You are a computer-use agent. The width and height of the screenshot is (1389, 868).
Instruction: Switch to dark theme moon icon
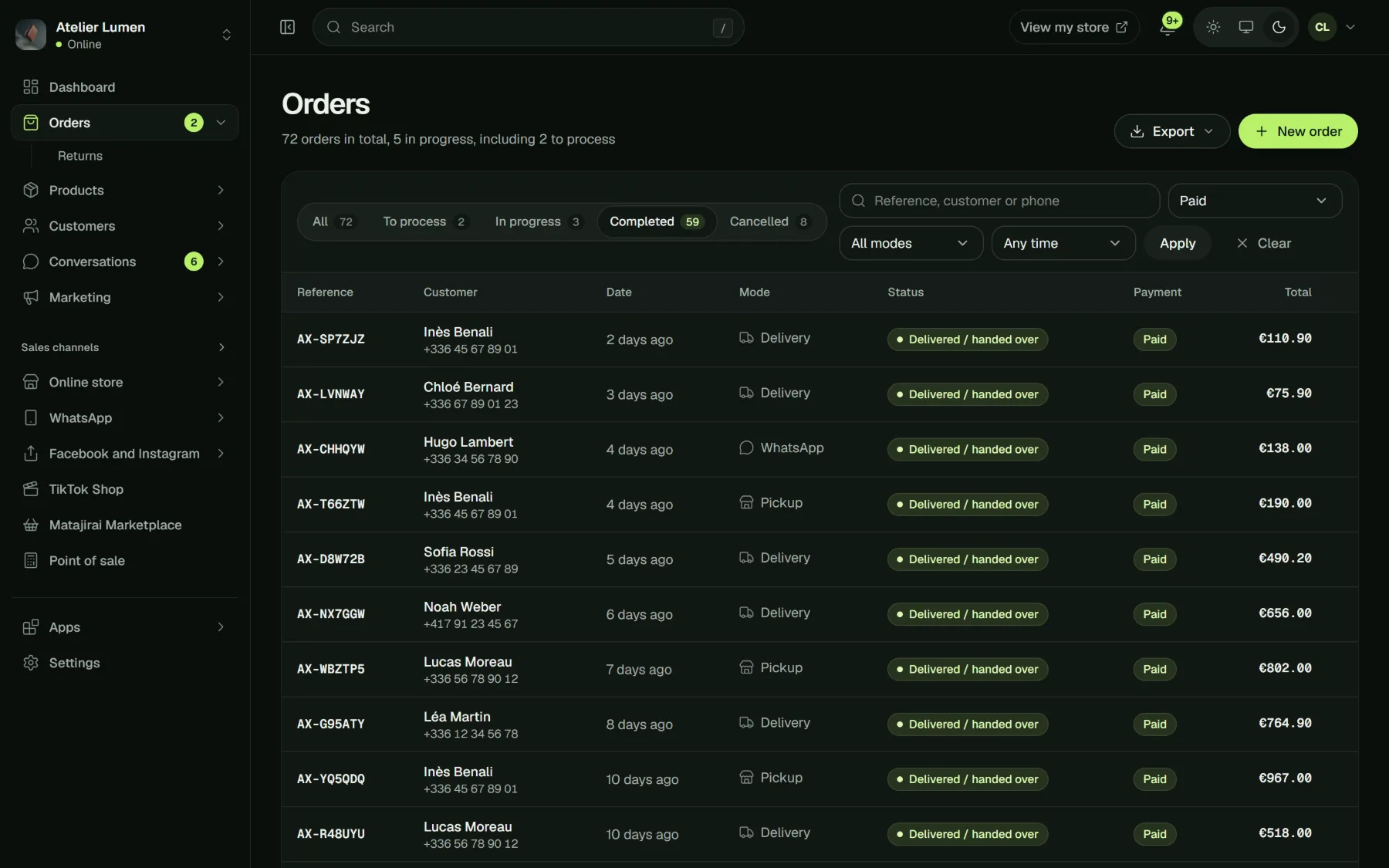pos(1279,27)
